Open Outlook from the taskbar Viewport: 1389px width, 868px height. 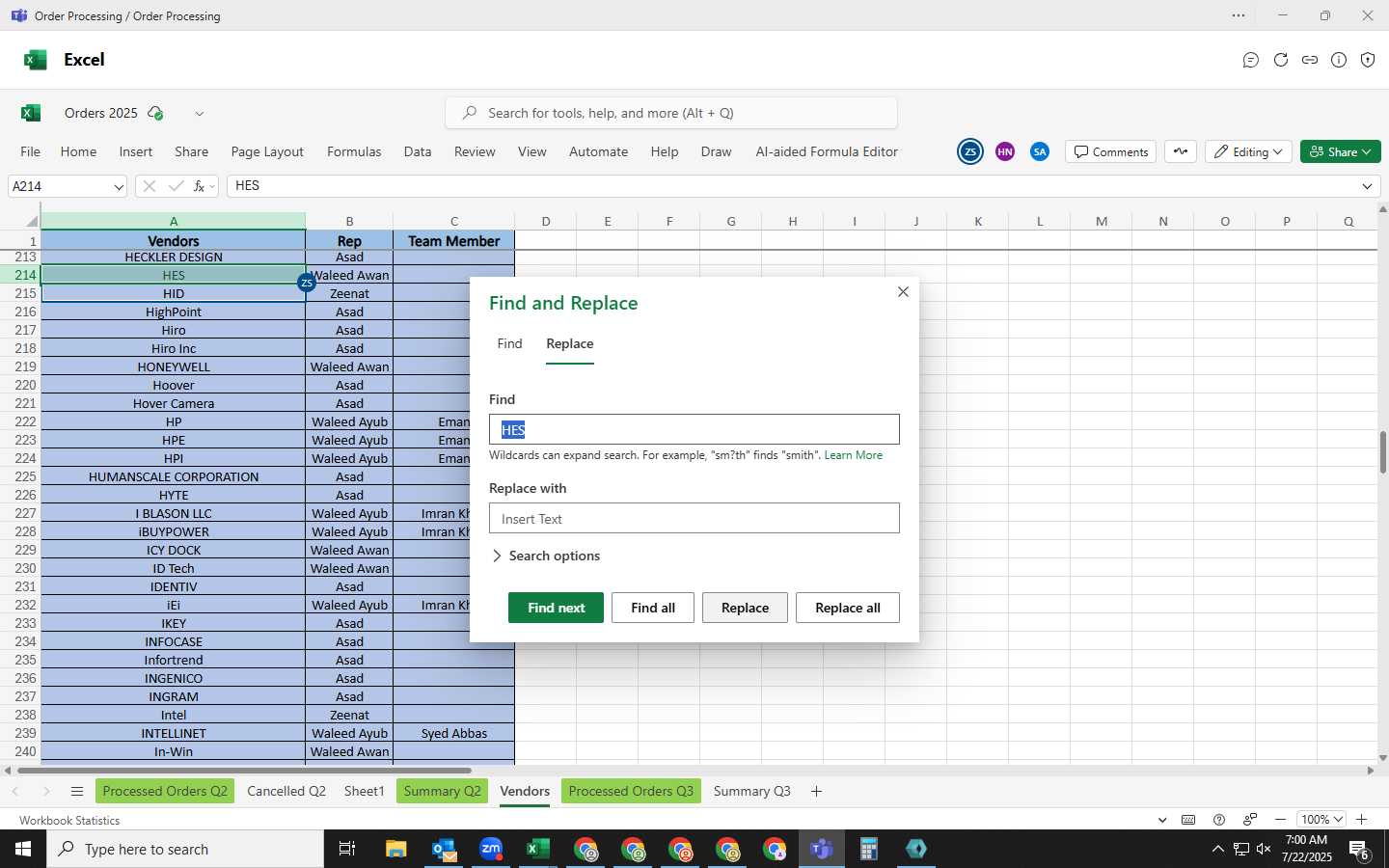[x=444, y=849]
